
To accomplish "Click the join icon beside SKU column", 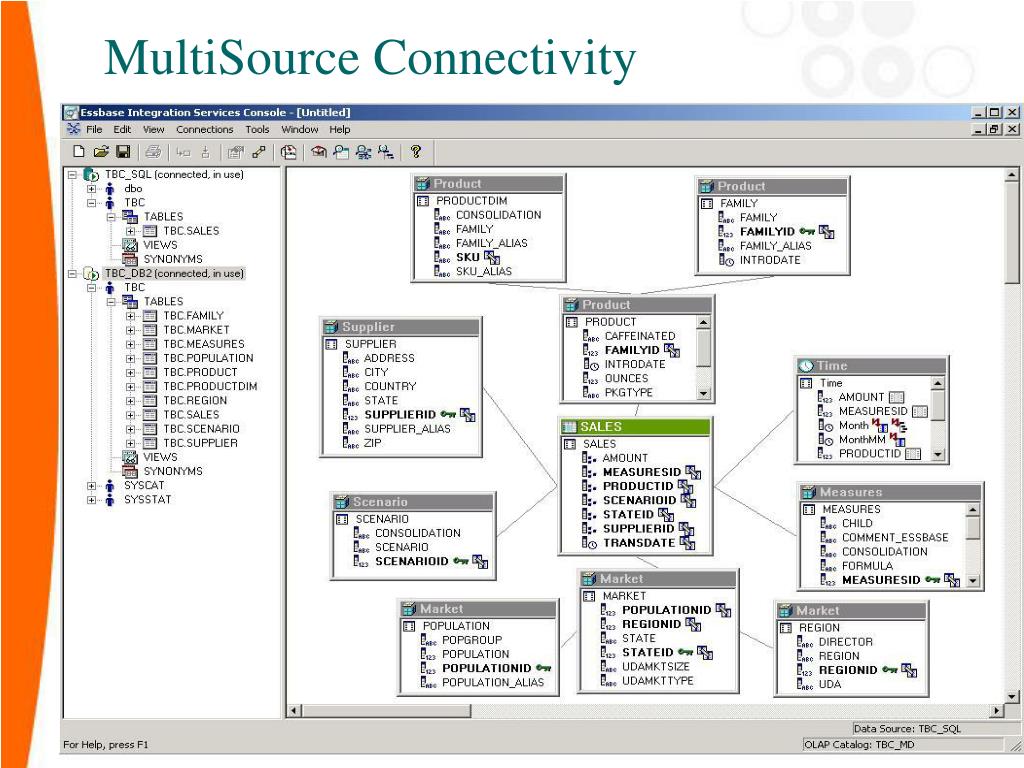I will (x=492, y=257).
